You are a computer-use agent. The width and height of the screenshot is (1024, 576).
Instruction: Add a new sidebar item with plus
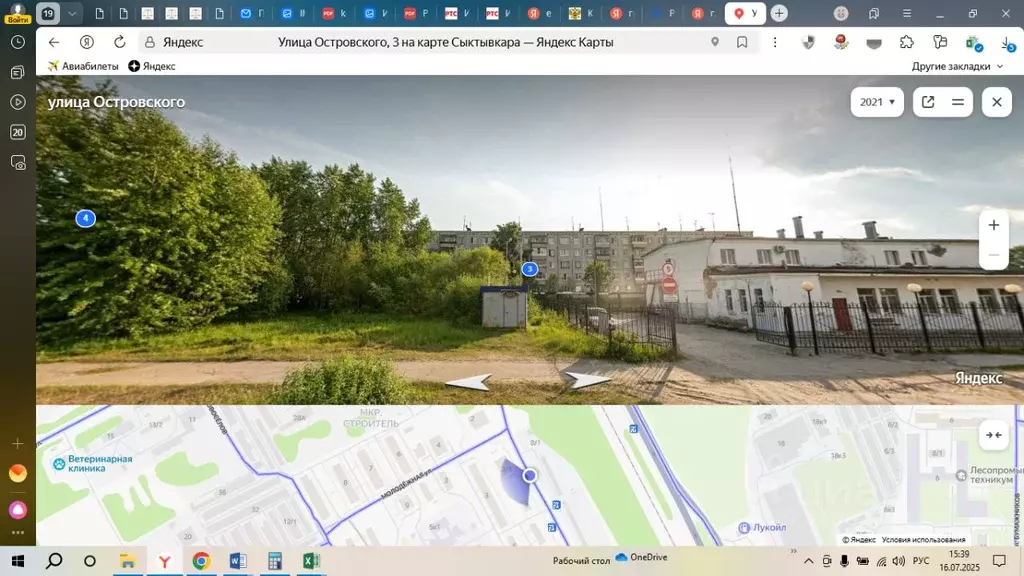pos(18,443)
